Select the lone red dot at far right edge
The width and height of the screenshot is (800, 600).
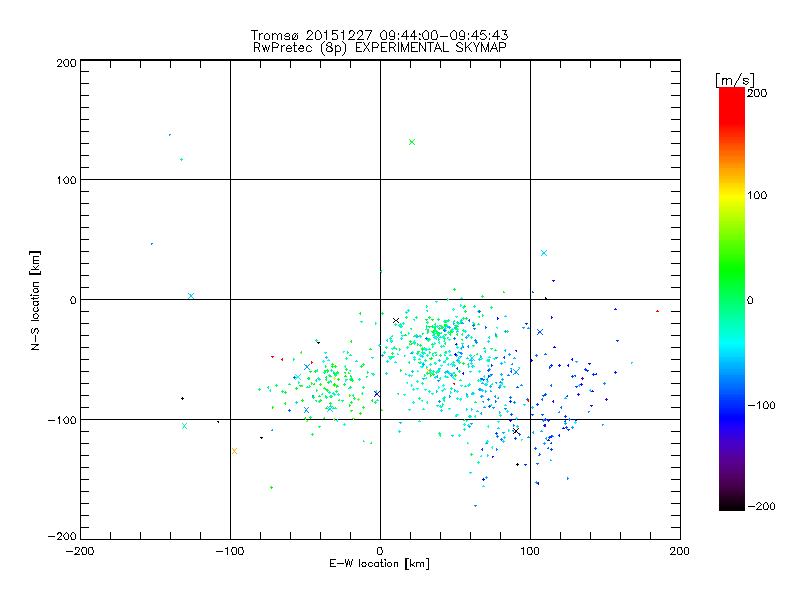pyautogui.click(x=657, y=311)
